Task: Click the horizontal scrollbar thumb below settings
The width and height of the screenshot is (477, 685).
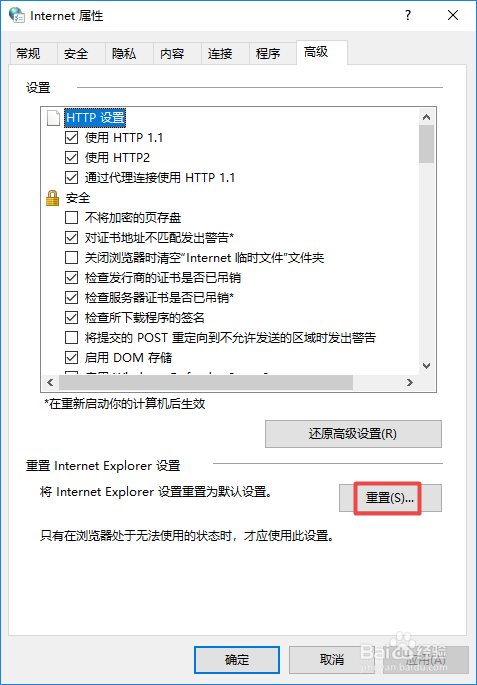Action: pos(206,382)
